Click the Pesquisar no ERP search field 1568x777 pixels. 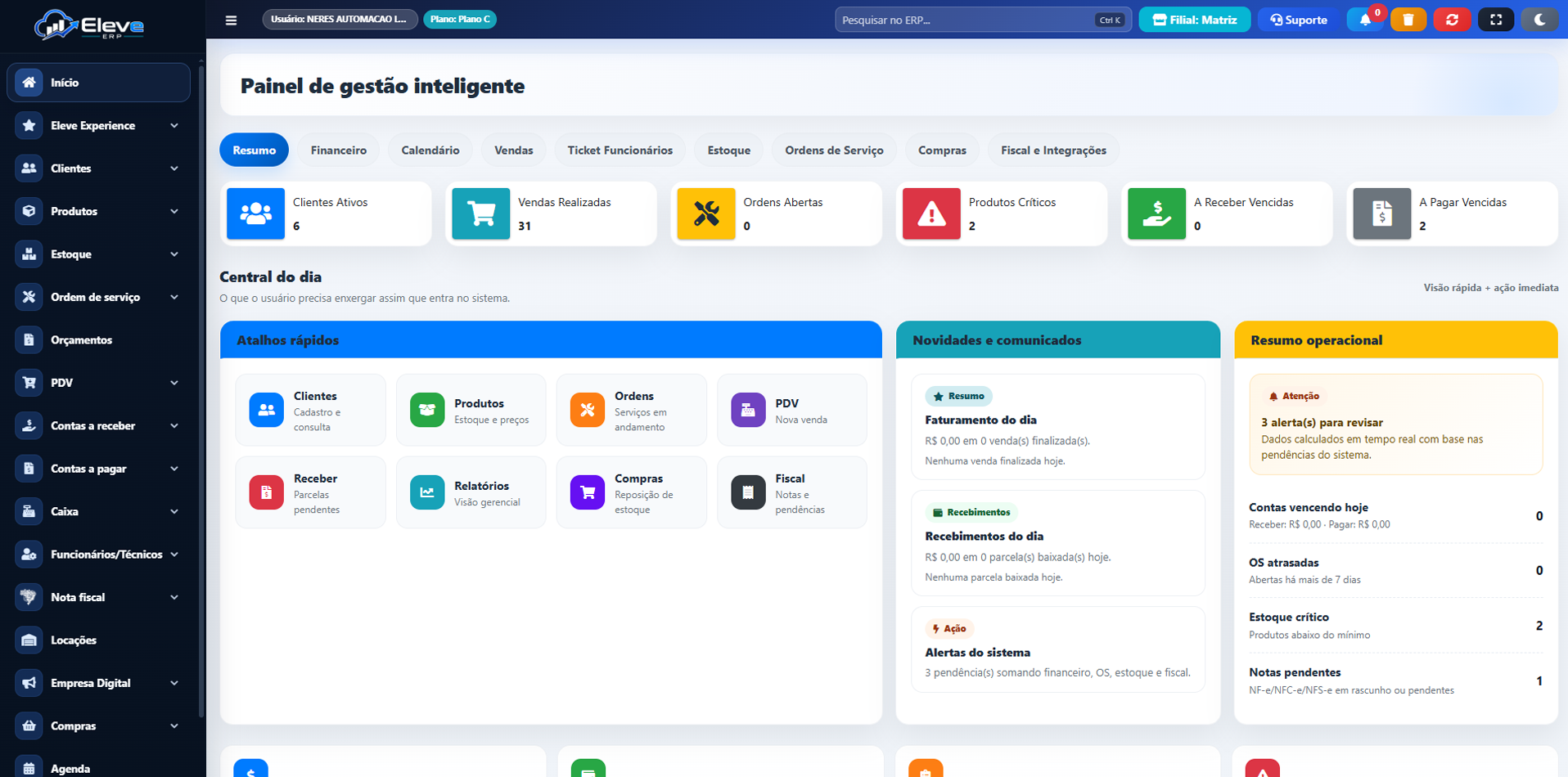(983, 20)
